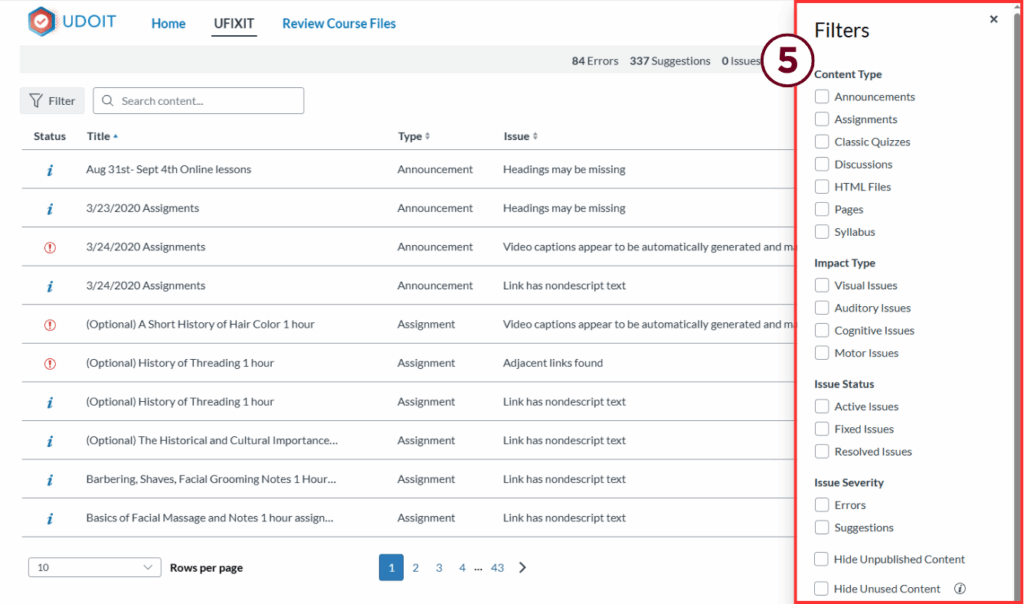Viewport: 1024px width, 604px height.
Task: Tick the Errors severity checkbox
Action: (x=822, y=505)
